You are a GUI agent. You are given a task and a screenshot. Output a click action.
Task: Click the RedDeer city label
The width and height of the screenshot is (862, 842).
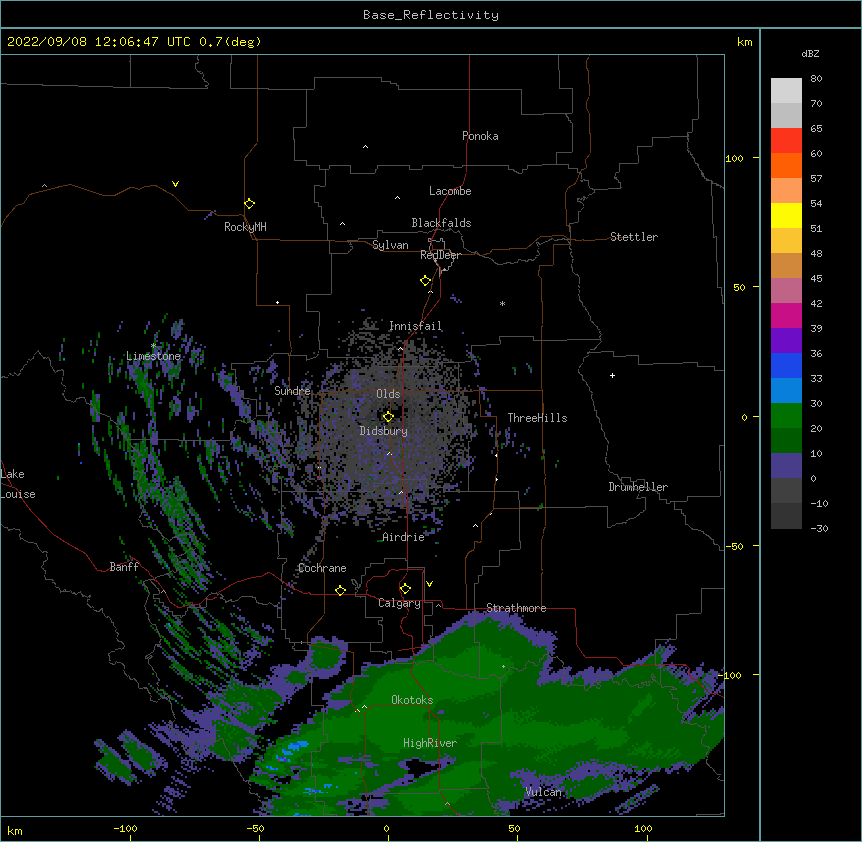coord(440,255)
